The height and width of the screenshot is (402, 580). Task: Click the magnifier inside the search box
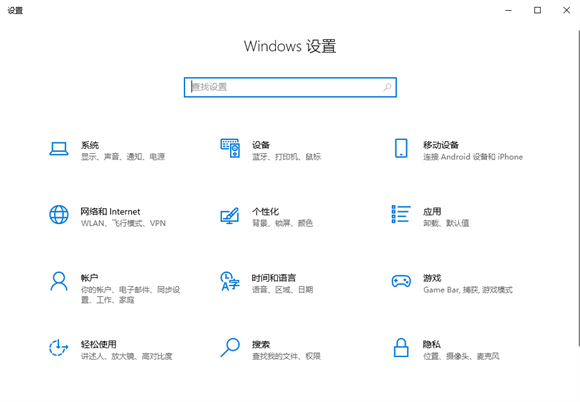click(x=387, y=87)
